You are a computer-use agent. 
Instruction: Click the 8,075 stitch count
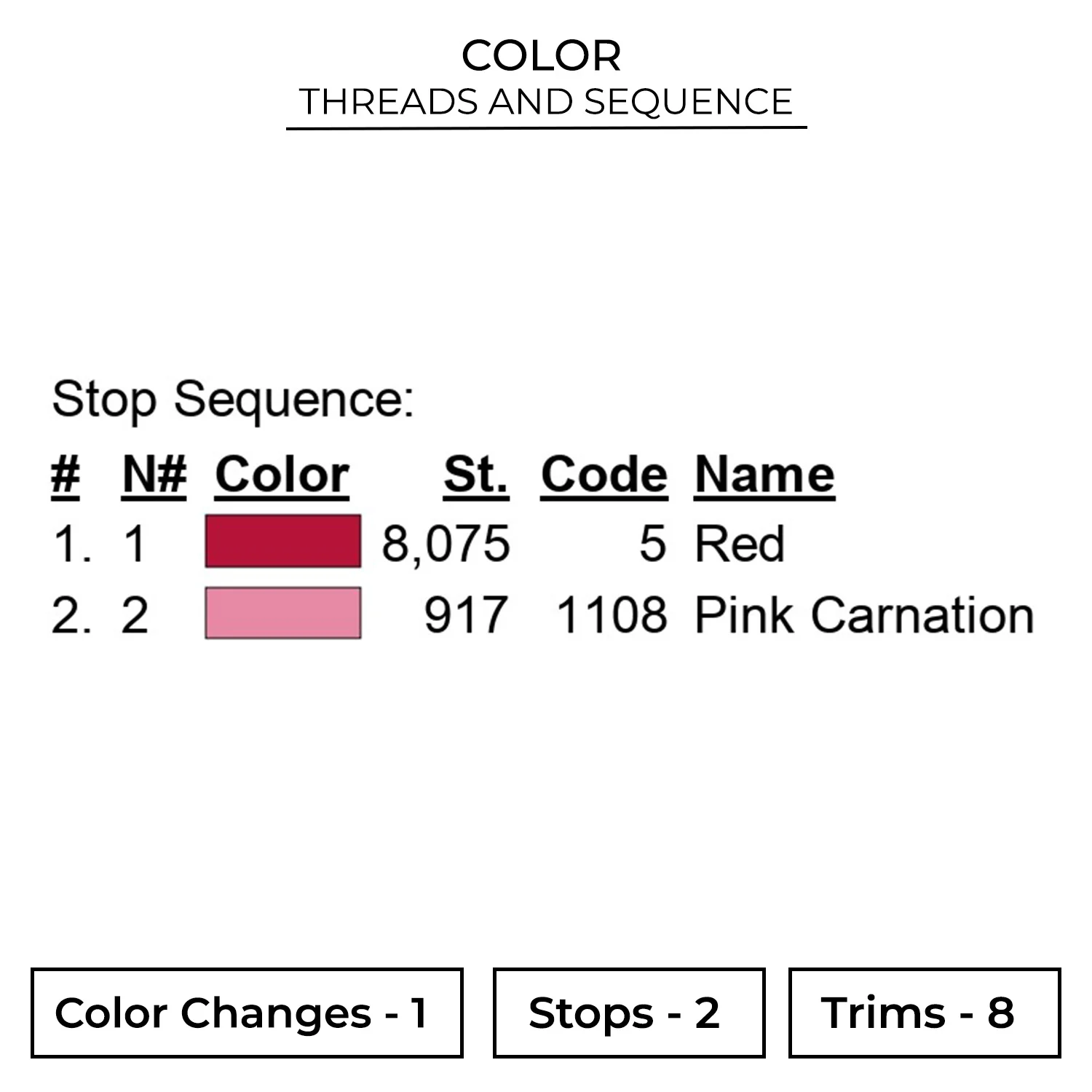pyautogui.click(x=446, y=544)
